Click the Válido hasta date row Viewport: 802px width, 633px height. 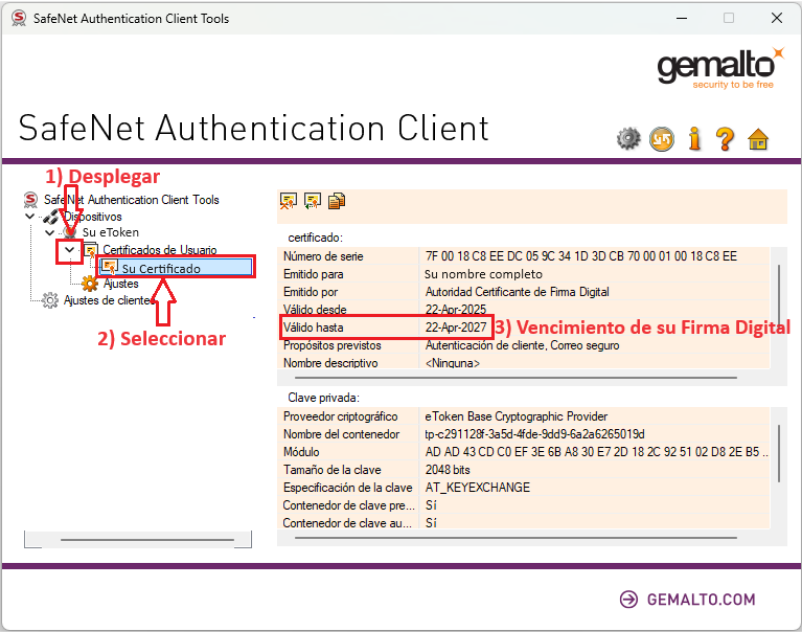point(456,327)
